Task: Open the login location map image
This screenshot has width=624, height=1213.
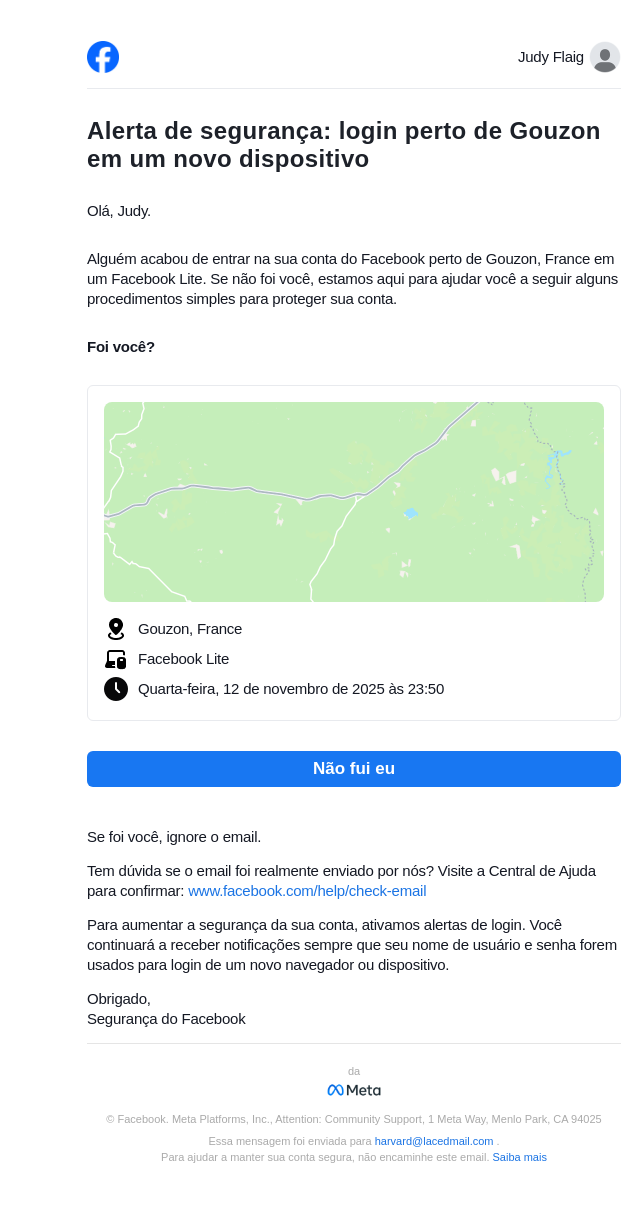Action: click(354, 502)
